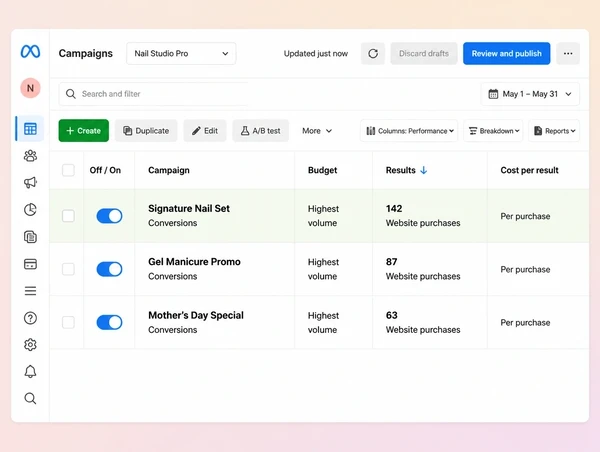
Task: Open the three-dot more options button
Action: coord(568,54)
